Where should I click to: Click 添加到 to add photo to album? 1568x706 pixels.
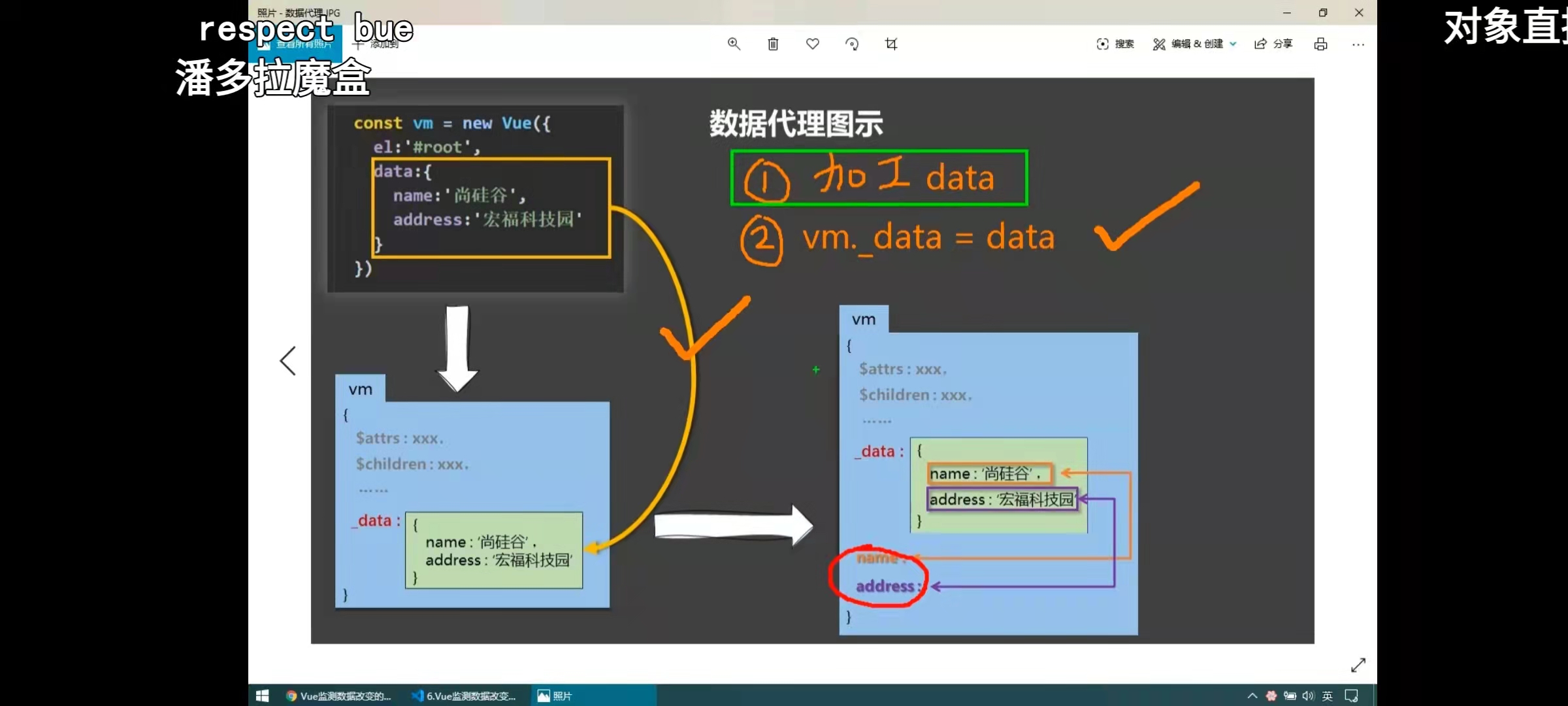377,44
